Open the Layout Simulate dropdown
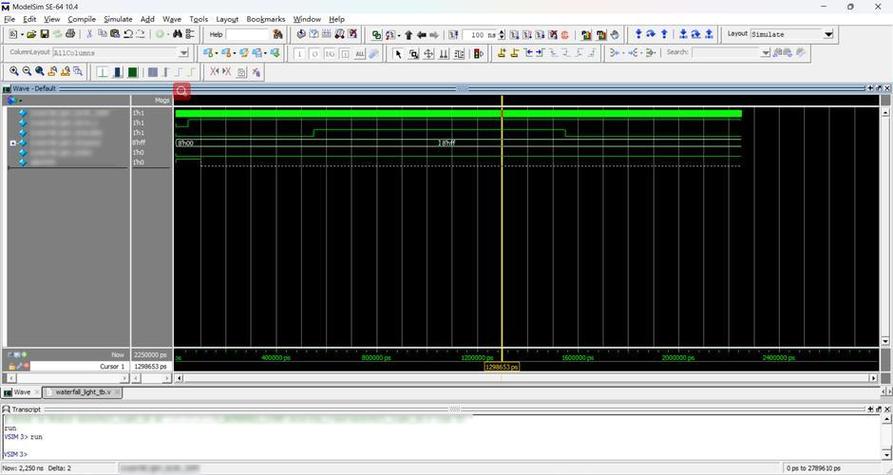Screen dimensions: 893x475 828,34
